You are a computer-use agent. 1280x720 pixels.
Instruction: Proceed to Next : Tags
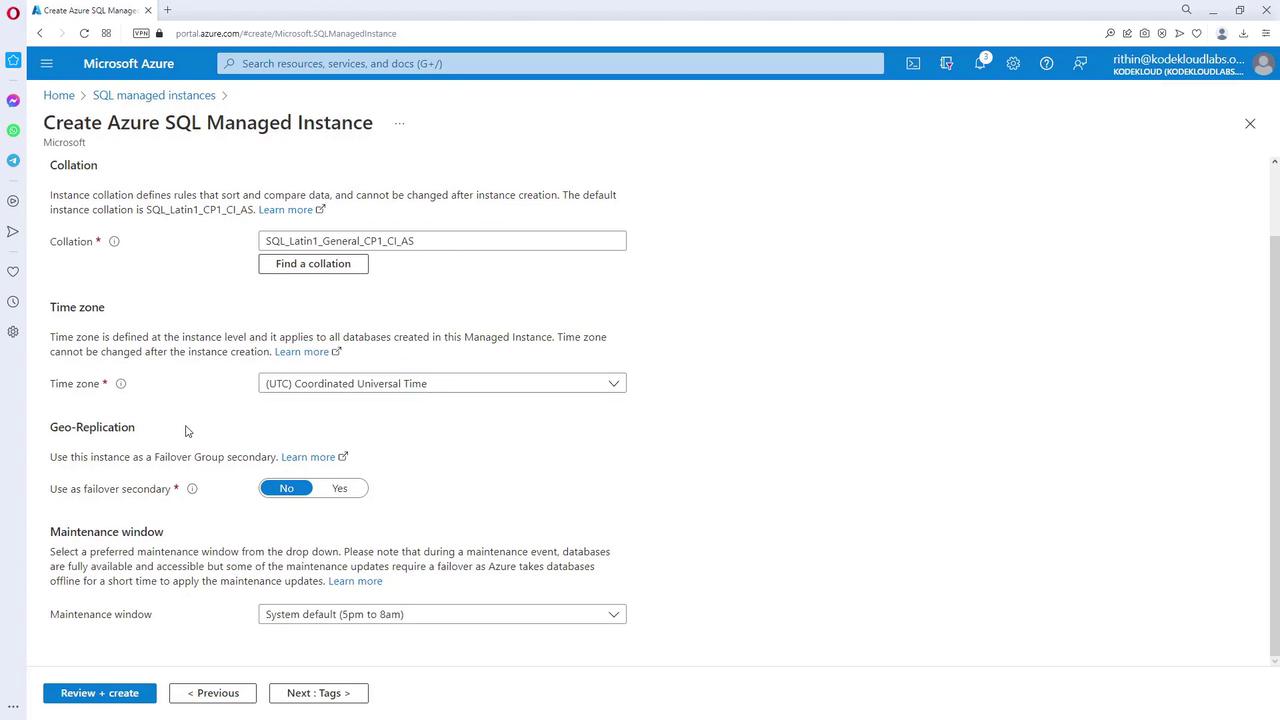tap(318, 693)
